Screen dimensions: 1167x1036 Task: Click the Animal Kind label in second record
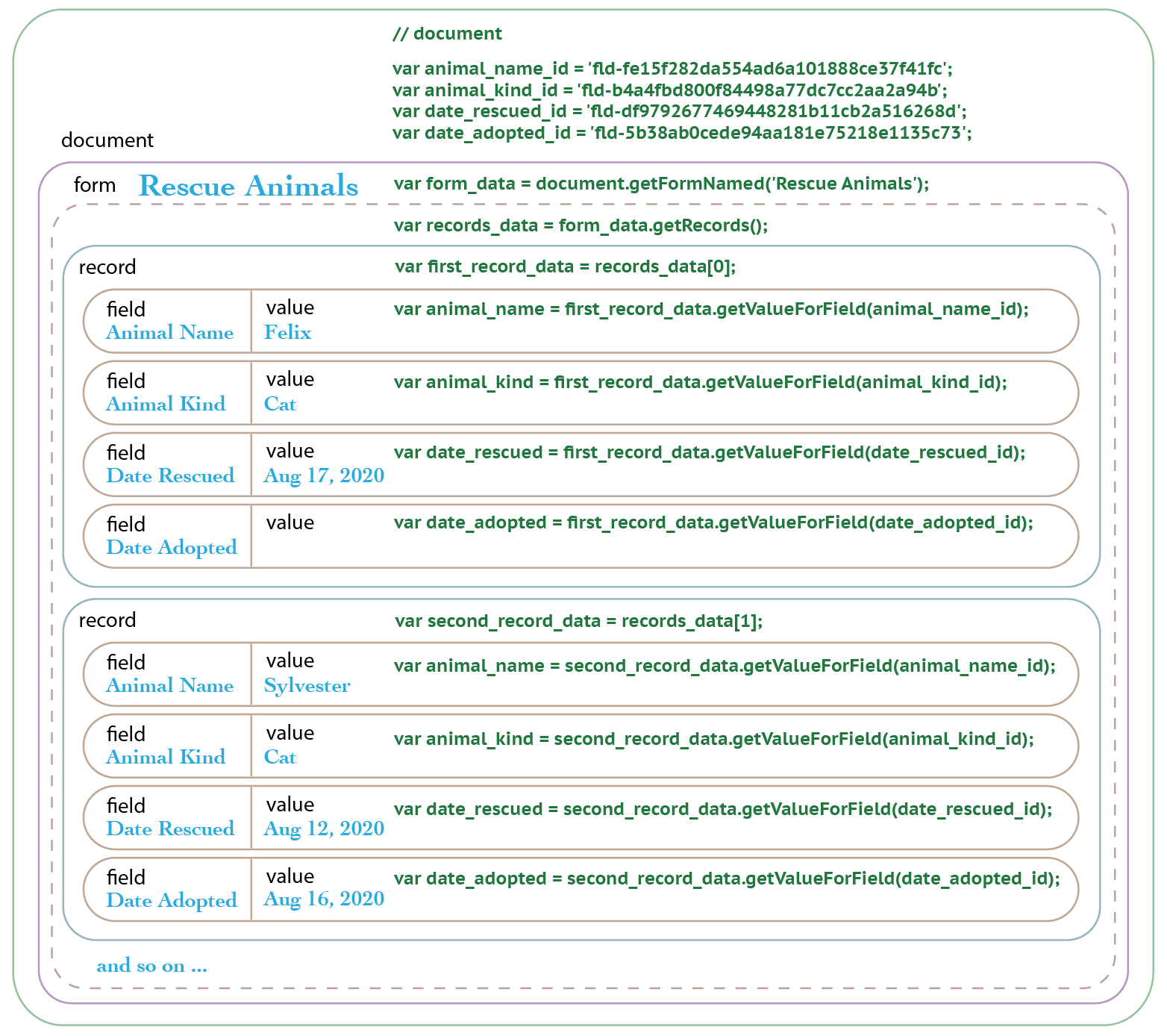[x=166, y=757]
